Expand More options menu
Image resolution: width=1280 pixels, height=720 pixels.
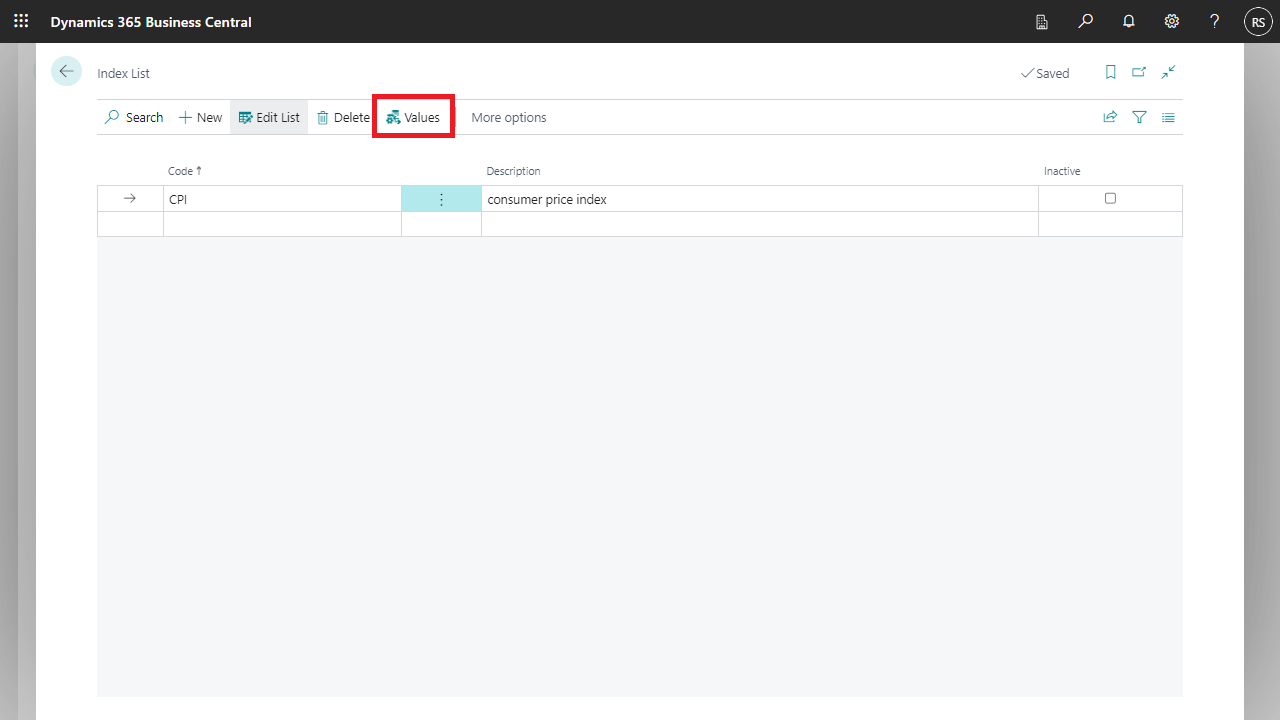tap(508, 118)
